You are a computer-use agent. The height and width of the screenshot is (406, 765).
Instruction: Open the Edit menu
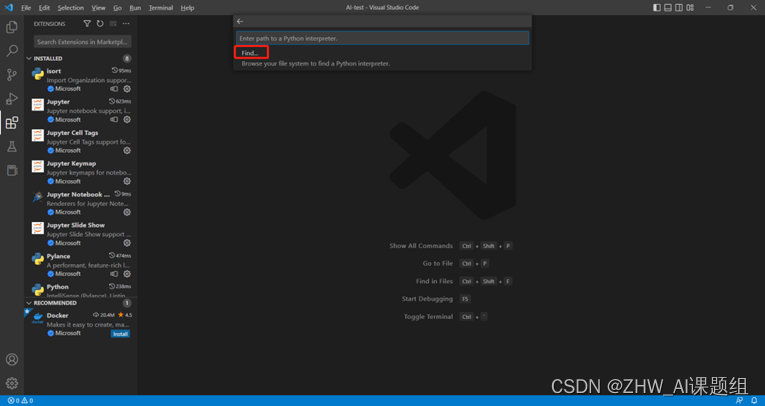point(44,8)
